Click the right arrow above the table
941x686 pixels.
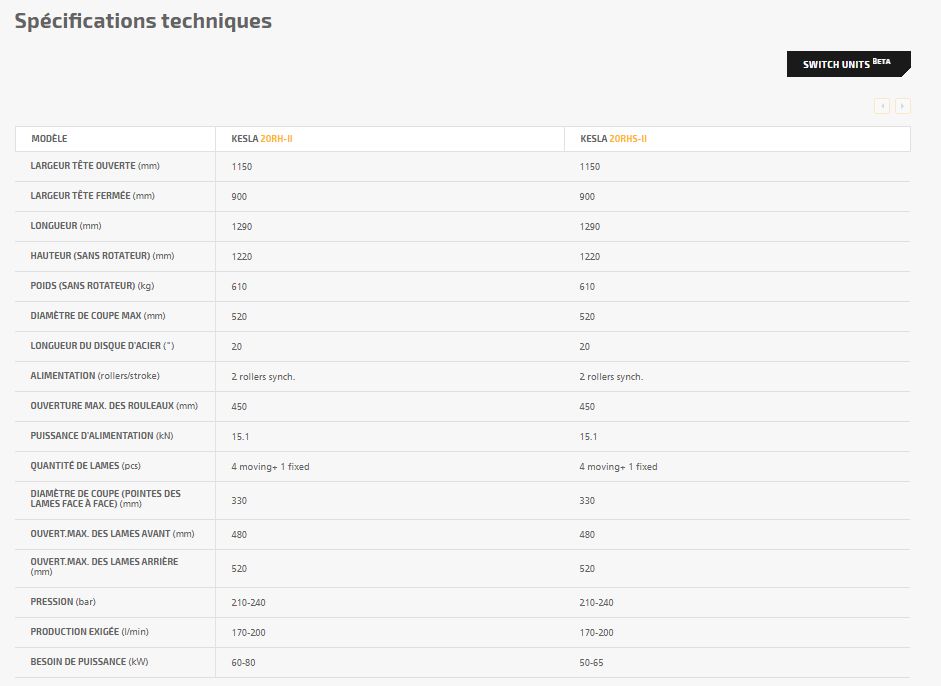902,106
